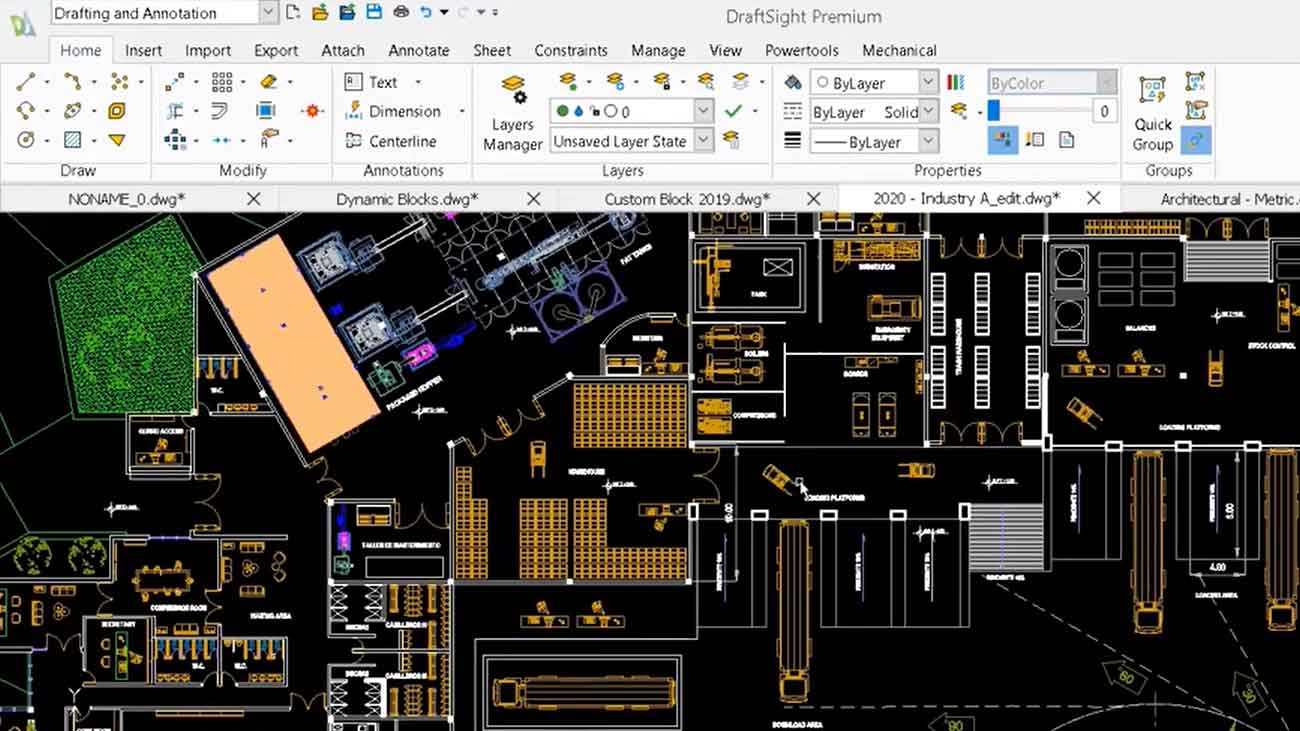Screen dimensions: 1300x731
Task: Click the New document icon
Action: (x=293, y=13)
